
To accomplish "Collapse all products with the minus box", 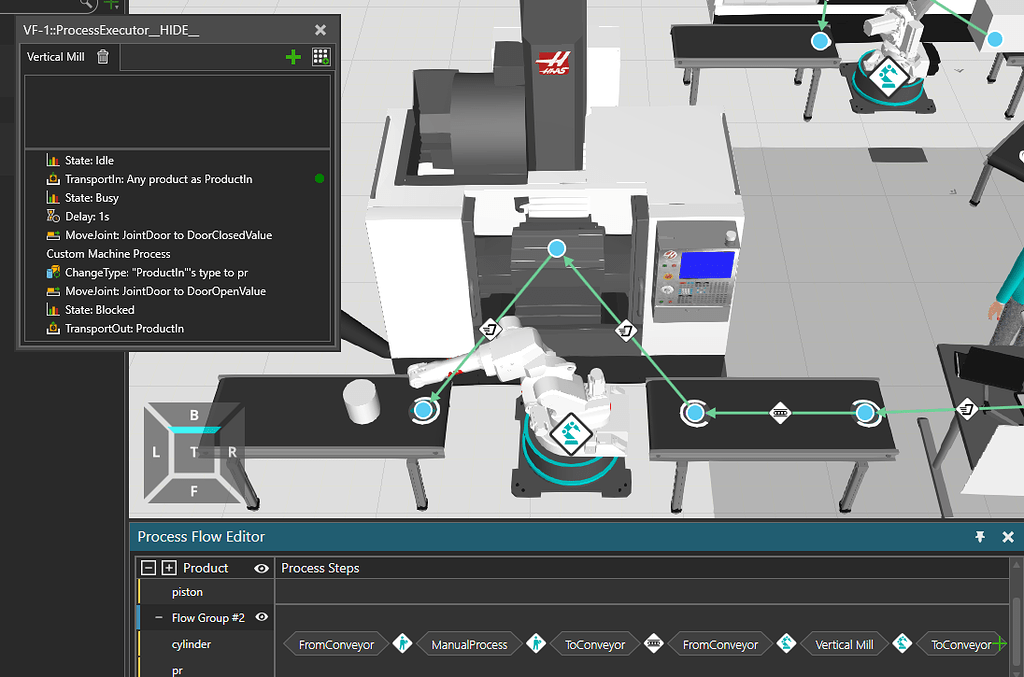I will [148, 568].
